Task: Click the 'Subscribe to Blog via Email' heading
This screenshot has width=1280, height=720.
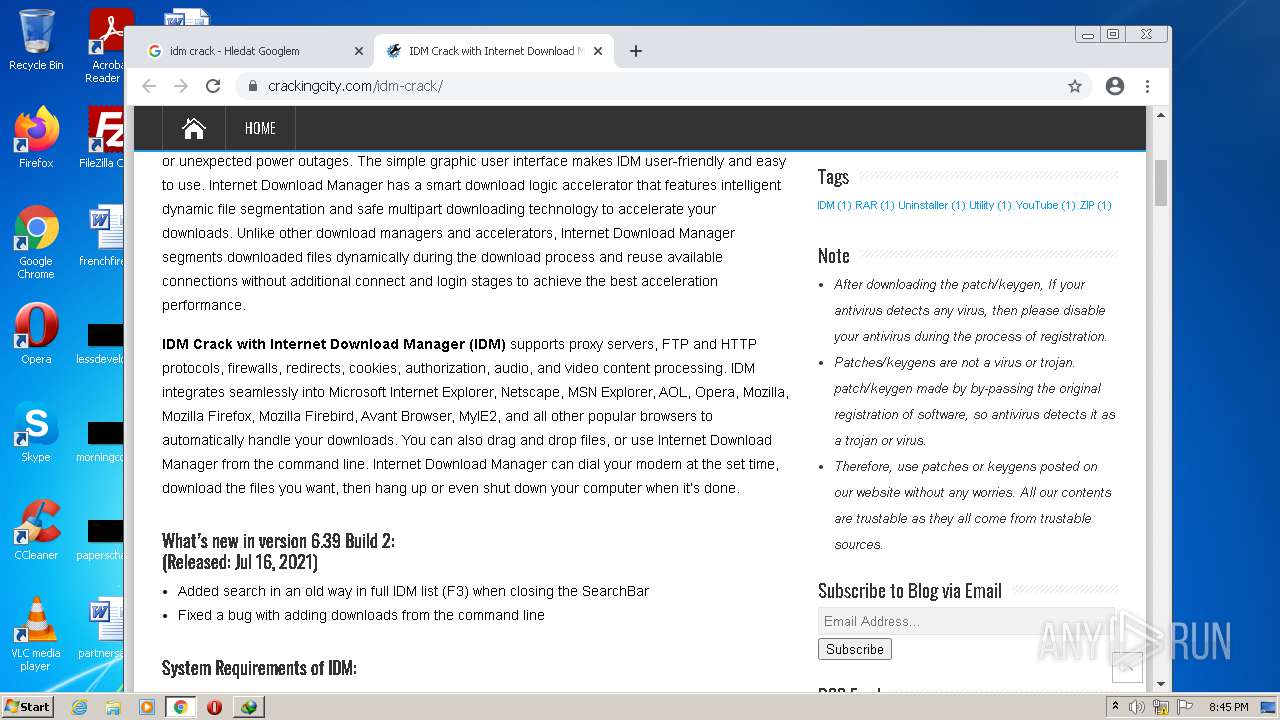Action: [909, 591]
